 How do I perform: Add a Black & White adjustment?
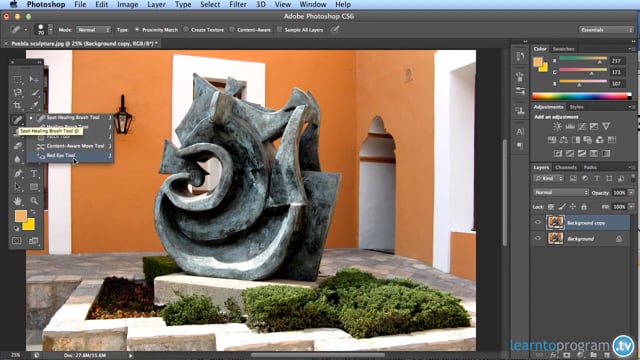(x=576, y=140)
